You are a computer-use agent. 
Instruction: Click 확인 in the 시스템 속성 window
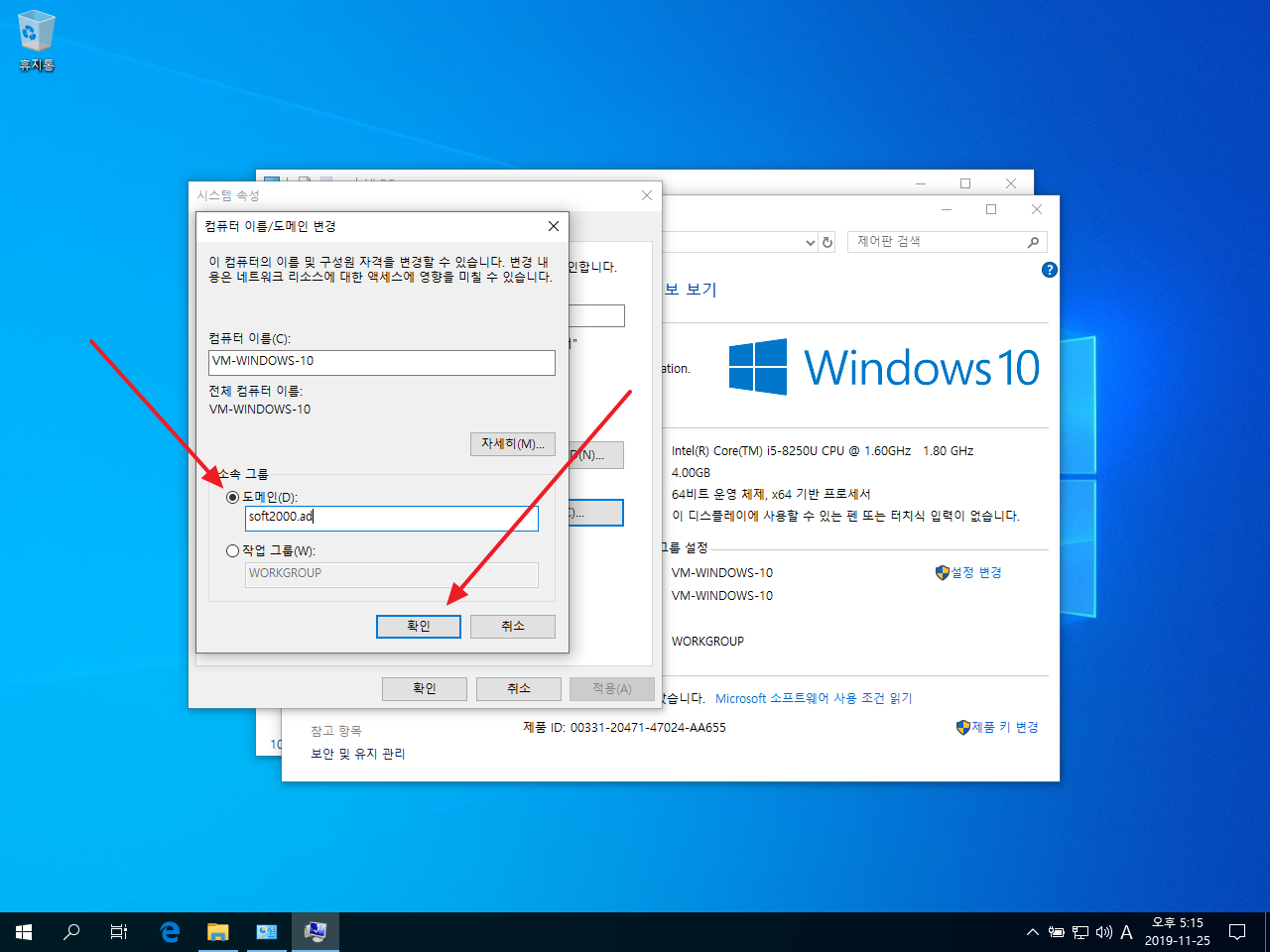425,688
